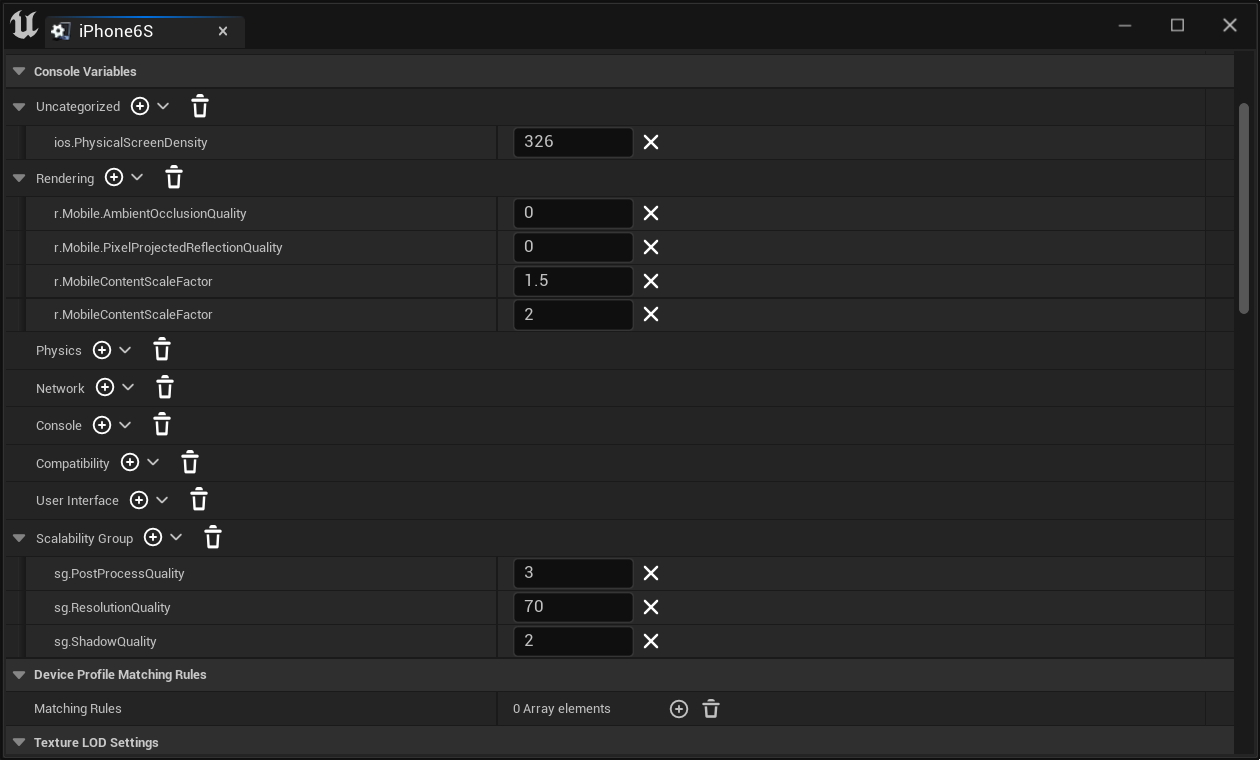Open the Console group dropdown arrow
The width and height of the screenshot is (1260, 760).
click(125, 425)
